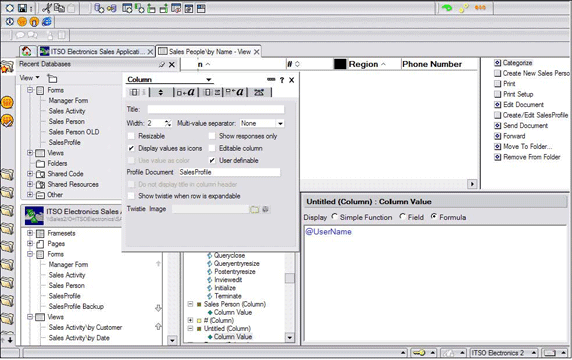Image resolution: width=572 pixels, height=360 pixels.
Task: Switch to Sales People\by Name - View tab
Action: coord(209,52)
